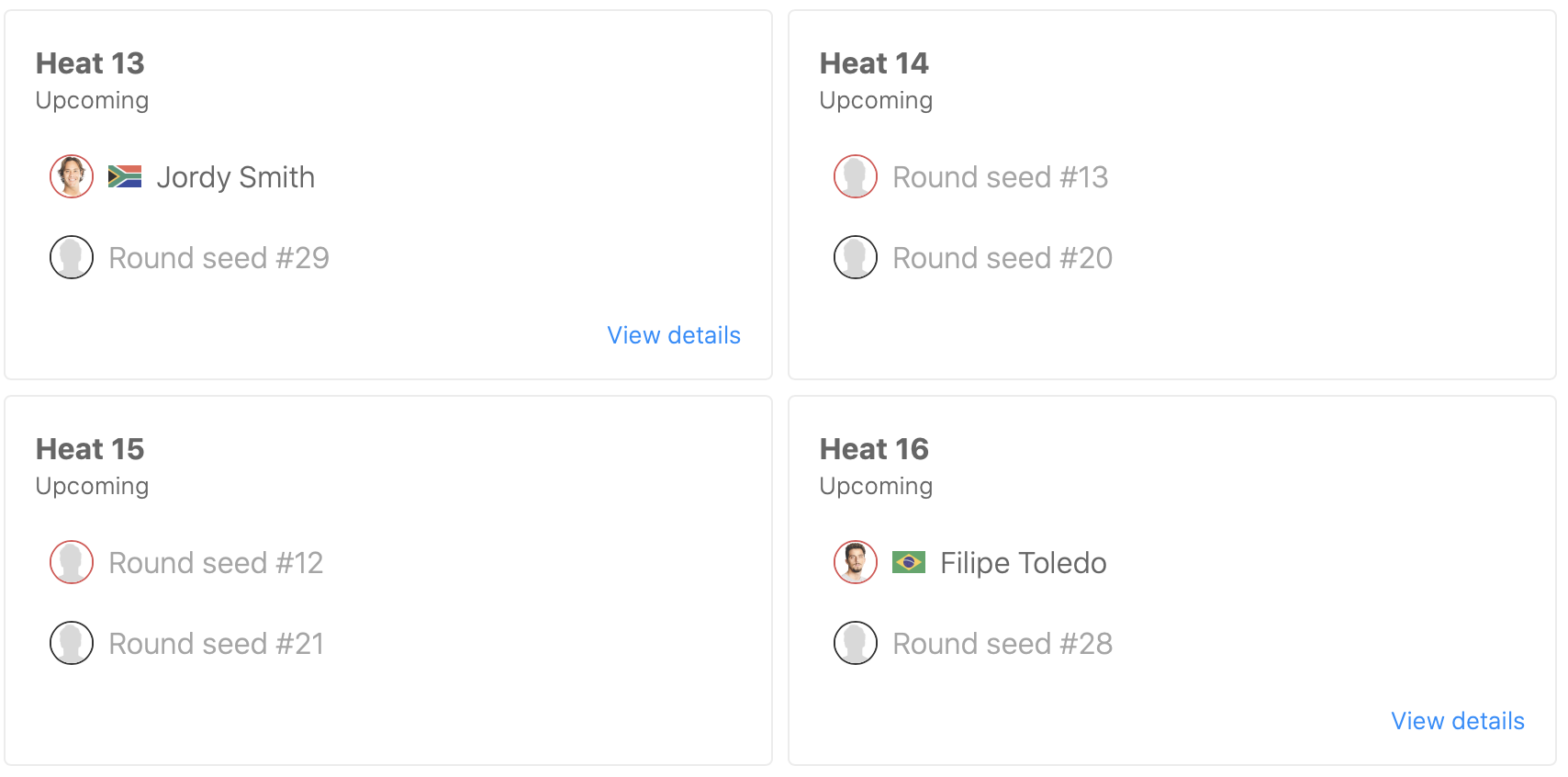Click the South Africa flag icon
The image size is (1568, 777).
coord(125,176)
